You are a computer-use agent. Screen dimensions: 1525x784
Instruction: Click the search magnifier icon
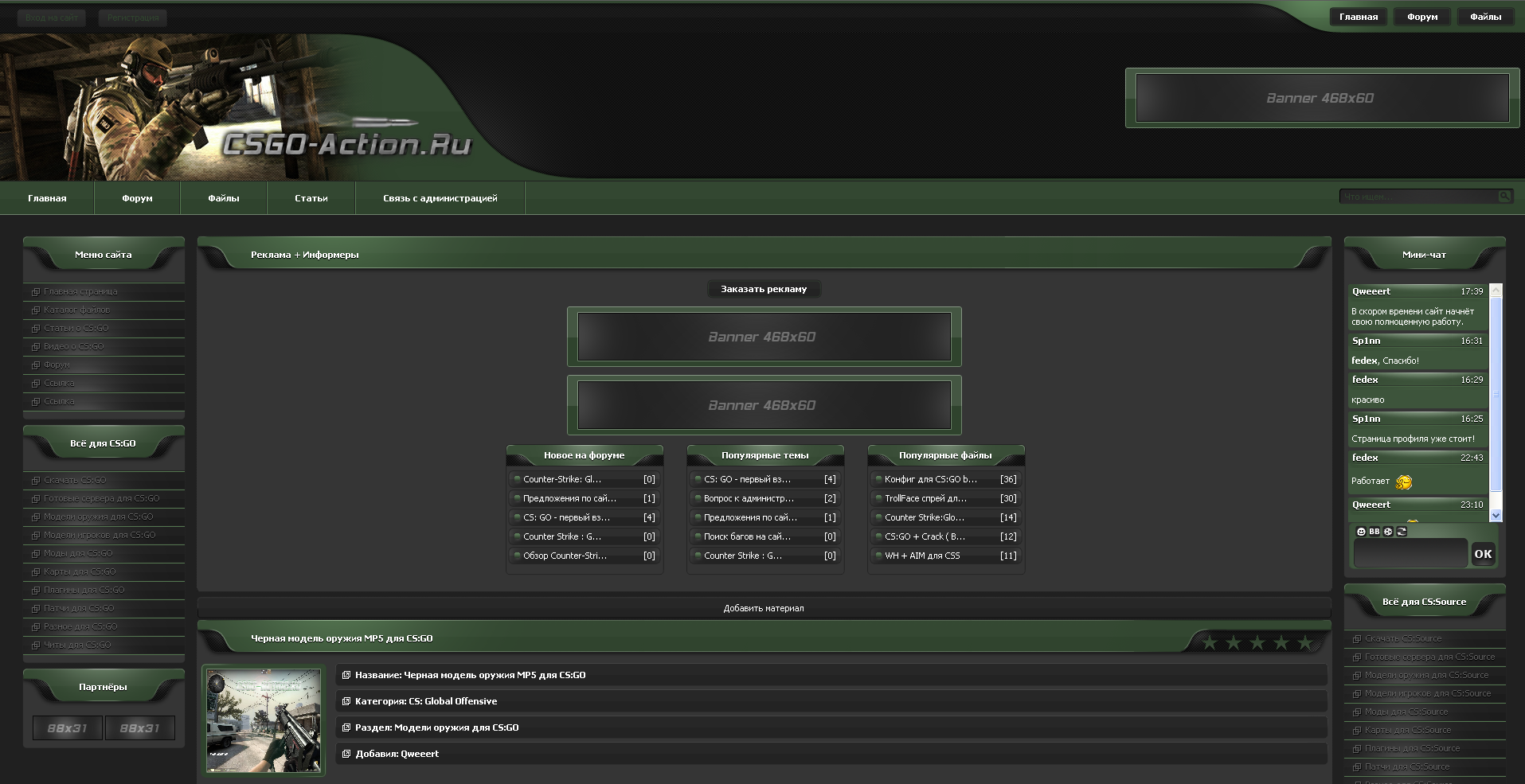click(1504, 196)
